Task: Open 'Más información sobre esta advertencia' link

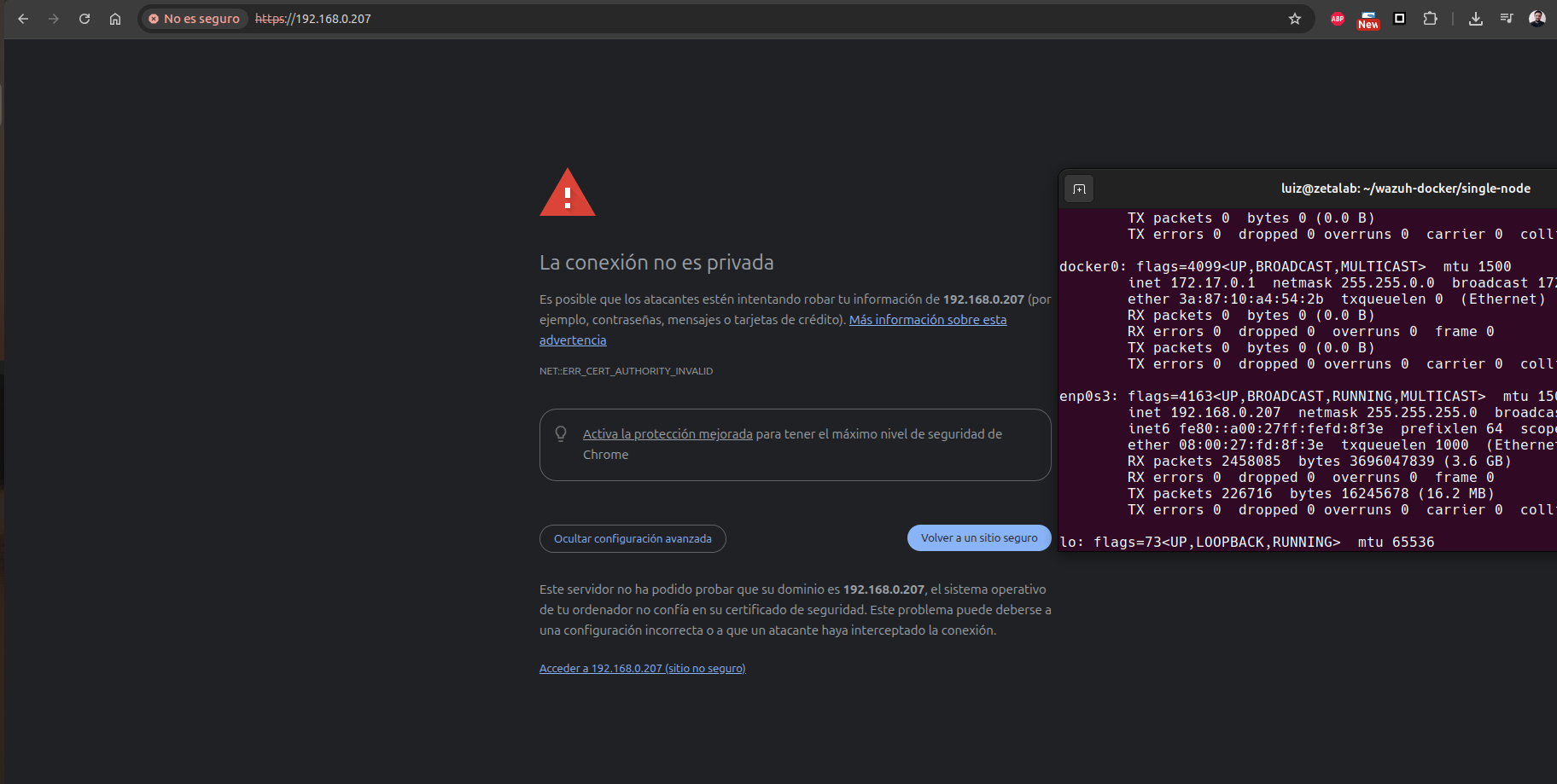Action: tap(927, 320)
